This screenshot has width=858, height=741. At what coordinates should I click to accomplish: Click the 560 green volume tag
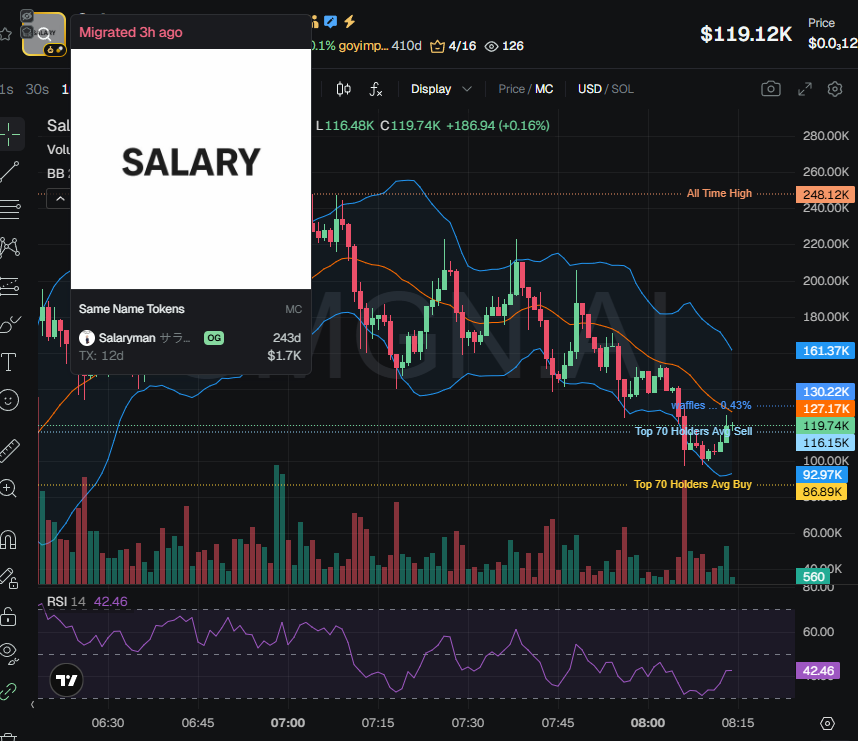(813, 577)
